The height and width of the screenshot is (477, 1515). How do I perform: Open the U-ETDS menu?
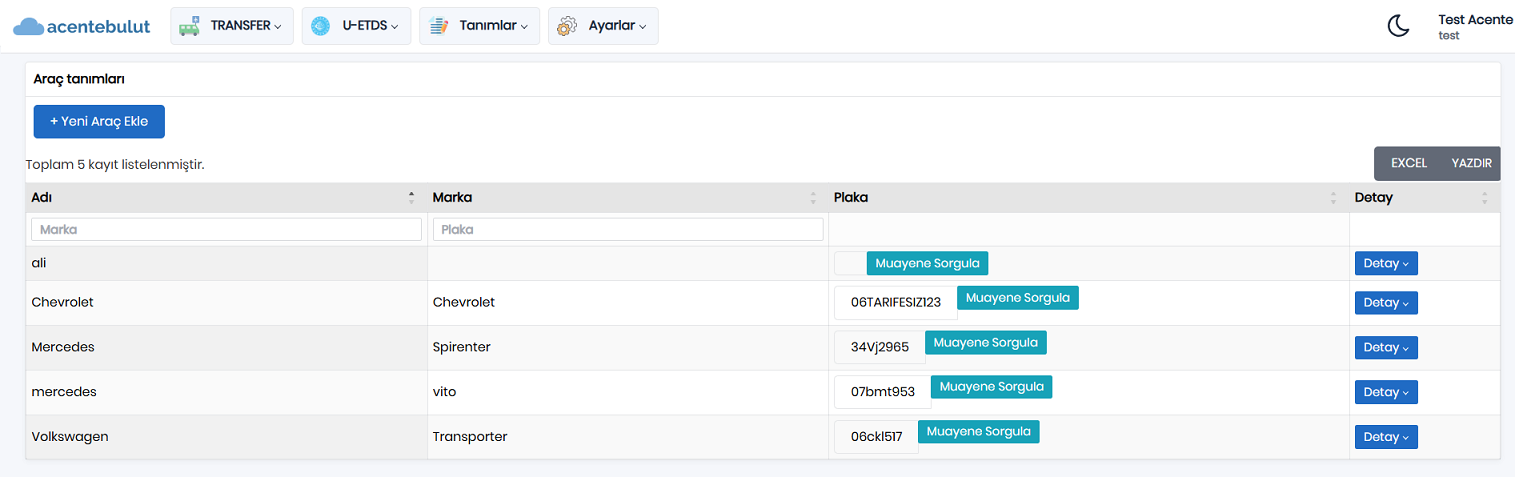[357, 26]
